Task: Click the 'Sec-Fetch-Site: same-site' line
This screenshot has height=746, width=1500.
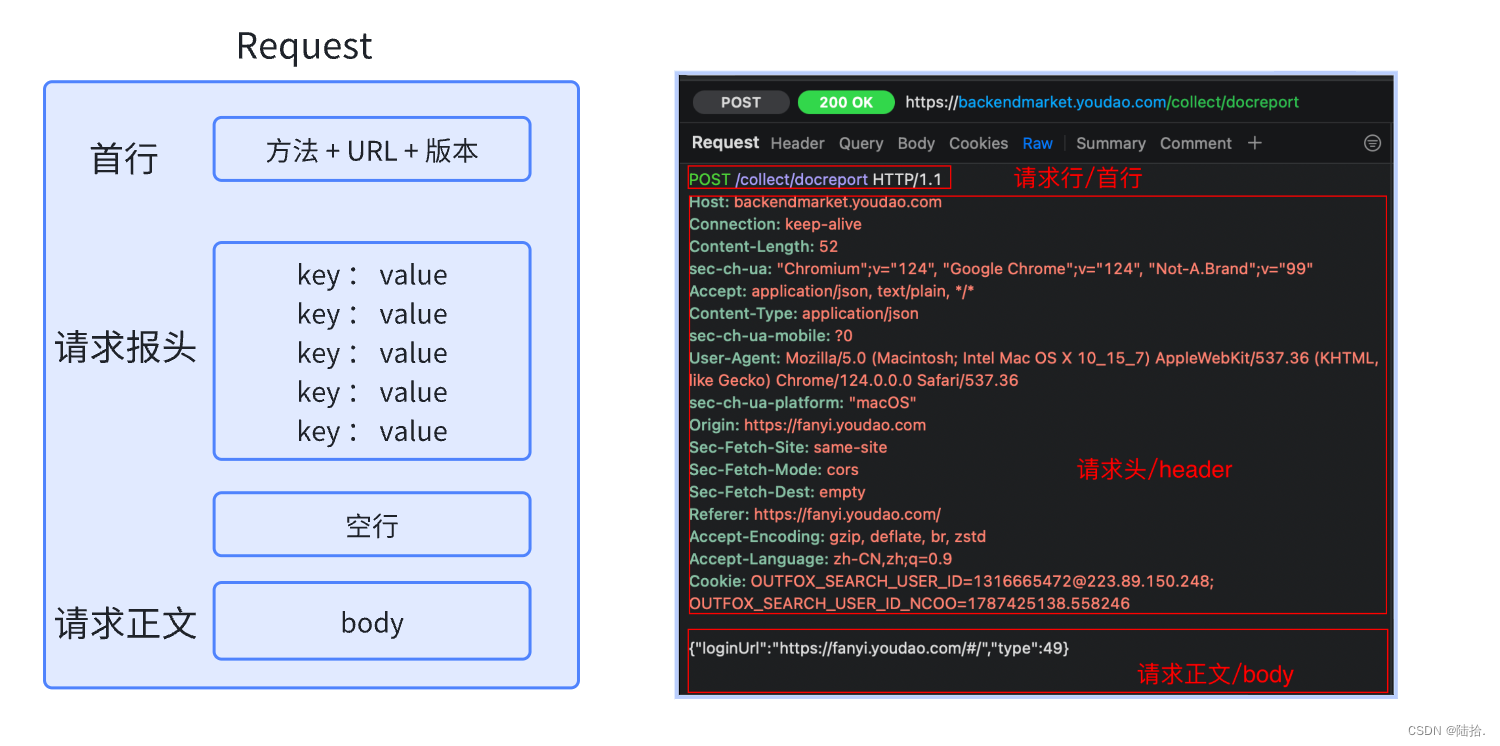Action: coord(788,447)
